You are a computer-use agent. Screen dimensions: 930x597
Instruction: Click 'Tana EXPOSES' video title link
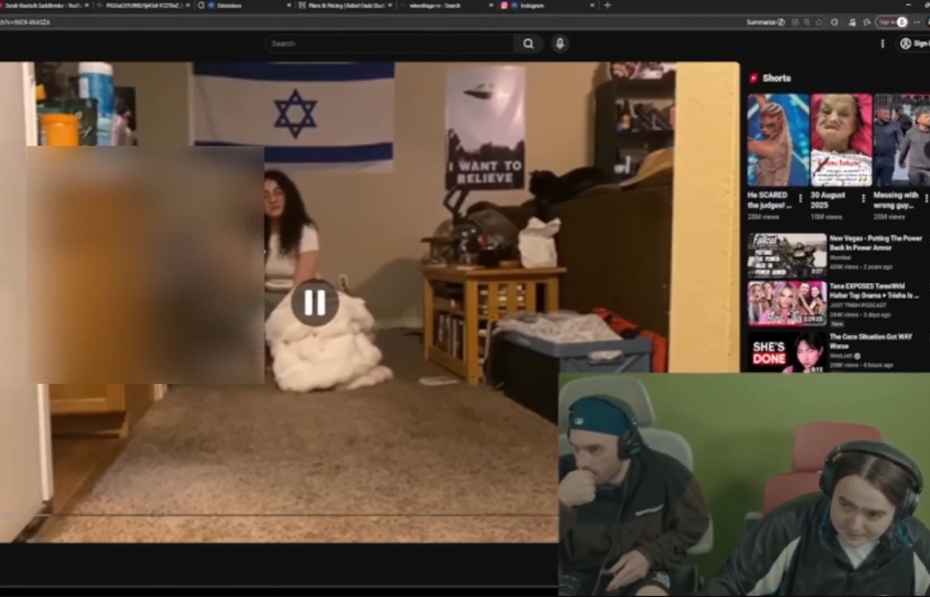point(874,290)
